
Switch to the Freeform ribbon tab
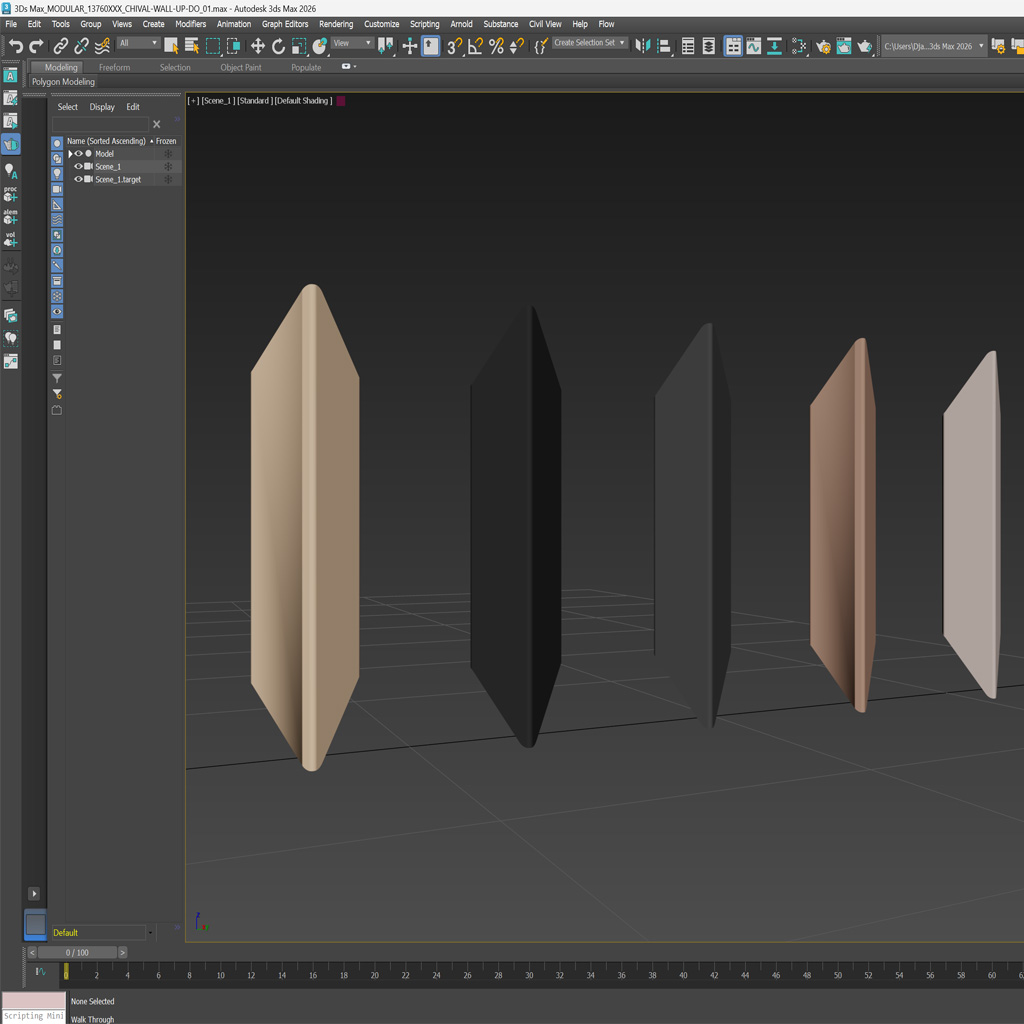(114, 68)
